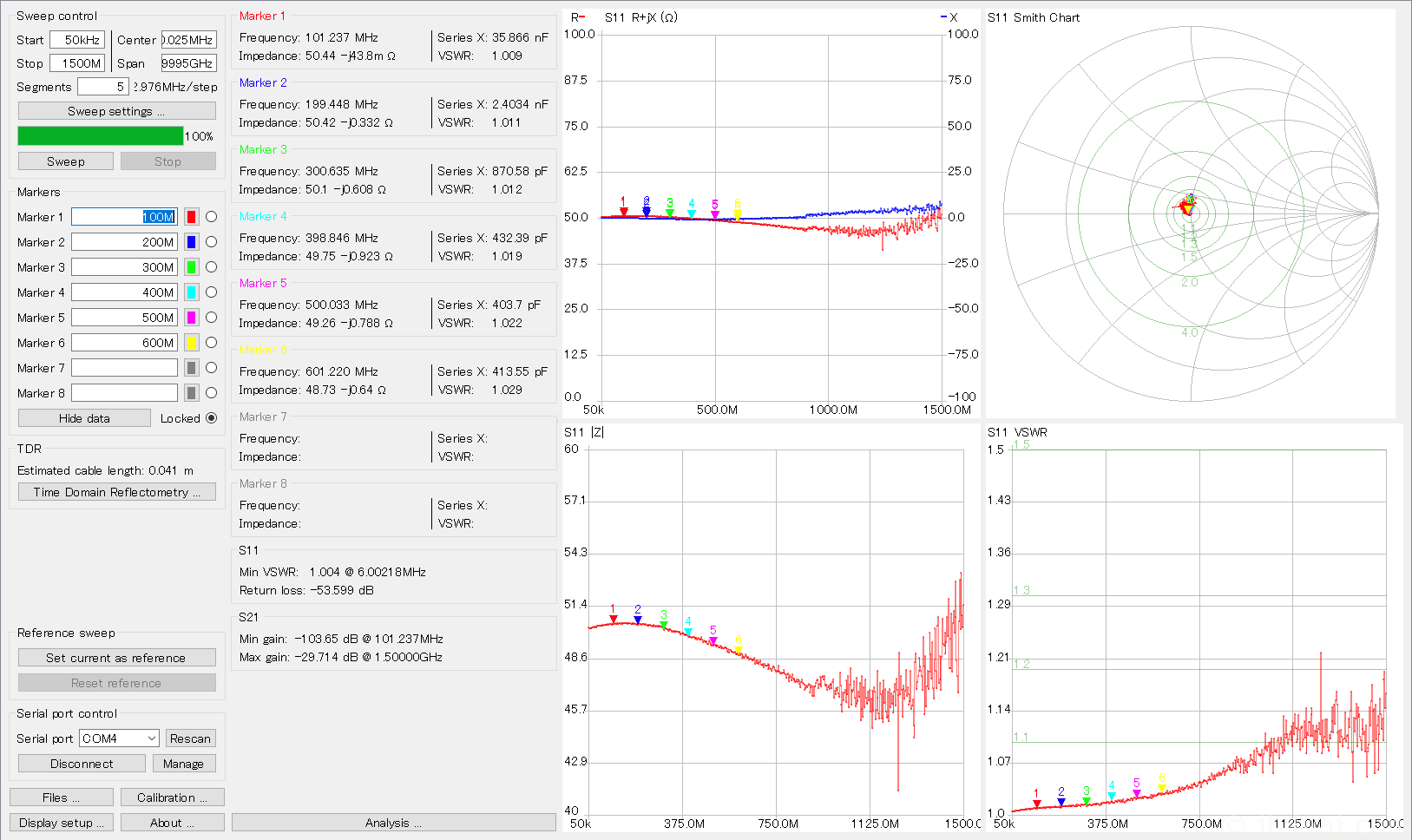
Task: Rescan the serial ports
Action: coord(191,738)
